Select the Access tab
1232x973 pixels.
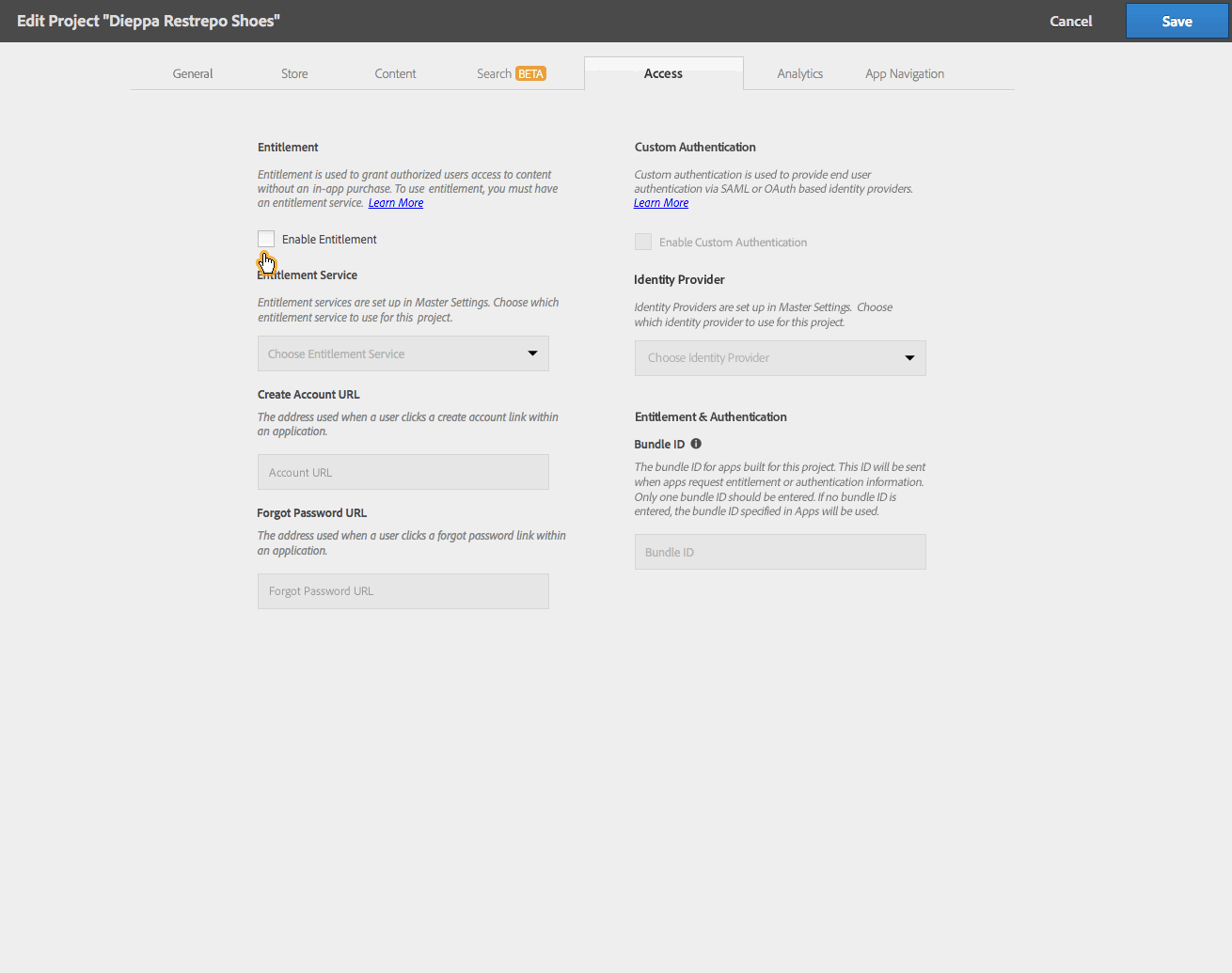point(663,73)
